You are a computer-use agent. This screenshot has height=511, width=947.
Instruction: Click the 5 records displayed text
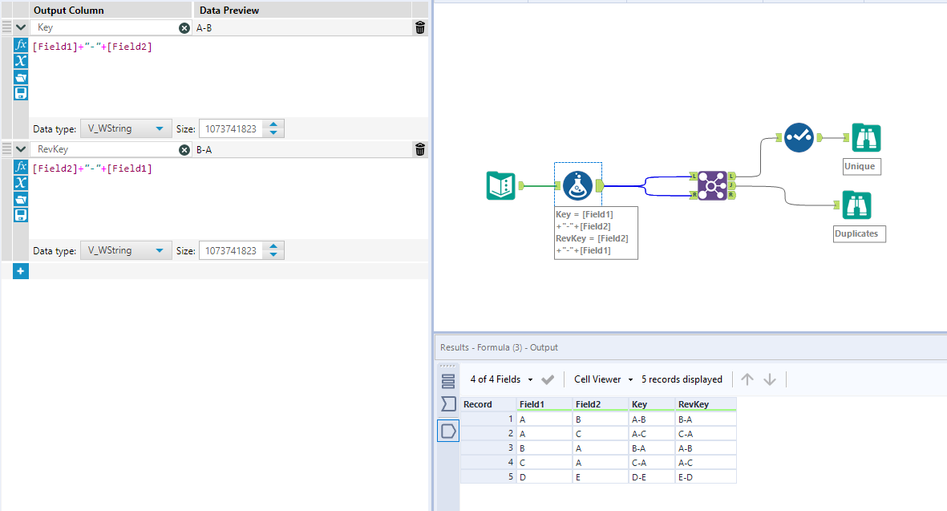(681, 379)
